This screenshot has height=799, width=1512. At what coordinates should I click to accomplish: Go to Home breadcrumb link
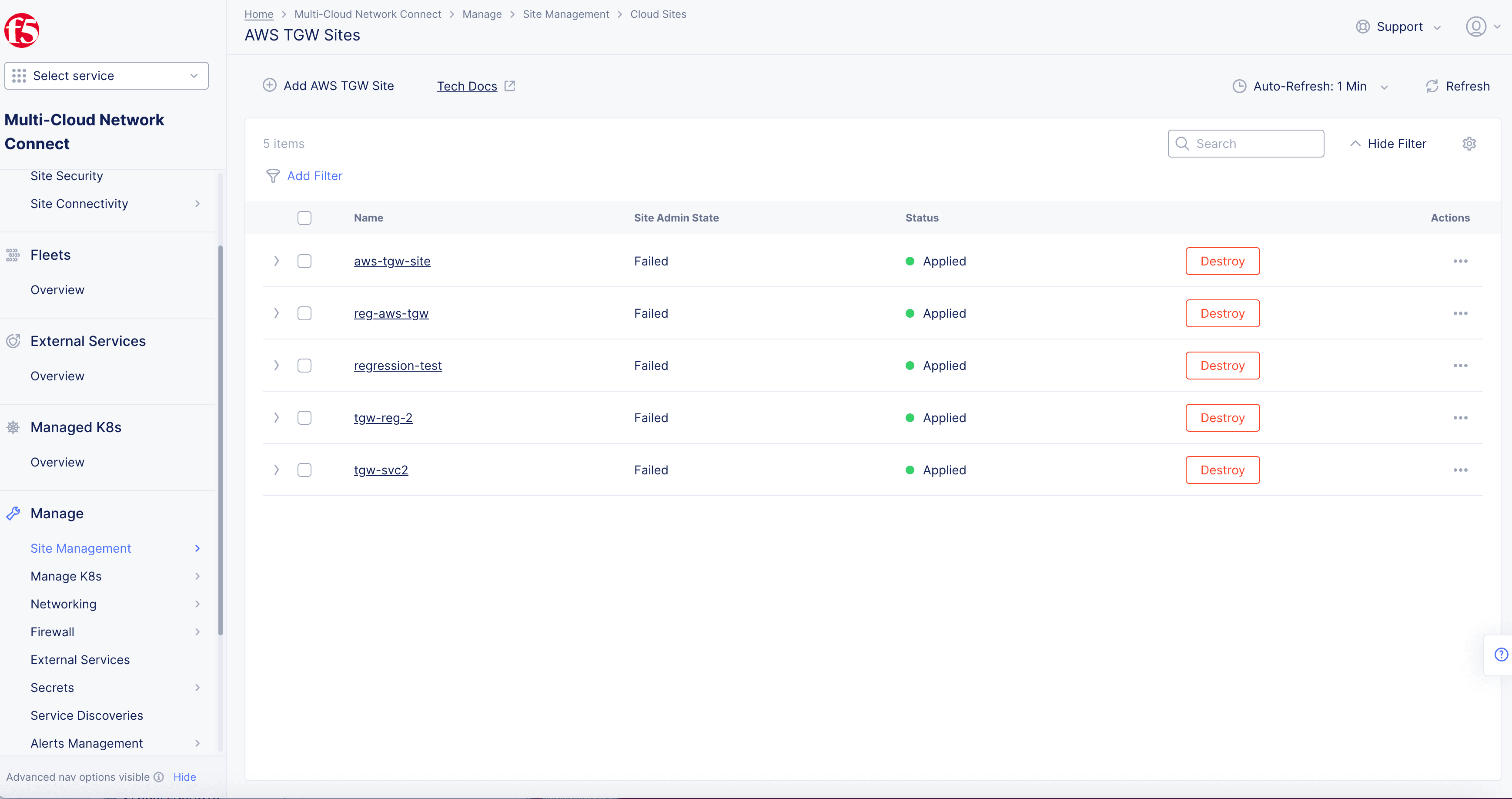[259, 14]
